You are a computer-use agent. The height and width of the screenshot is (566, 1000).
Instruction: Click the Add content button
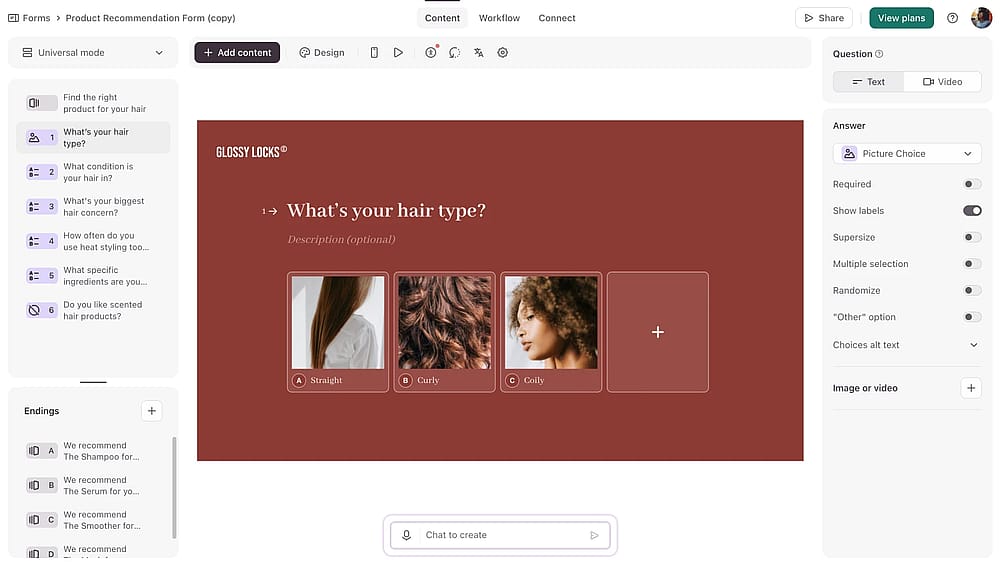(237, 53)
